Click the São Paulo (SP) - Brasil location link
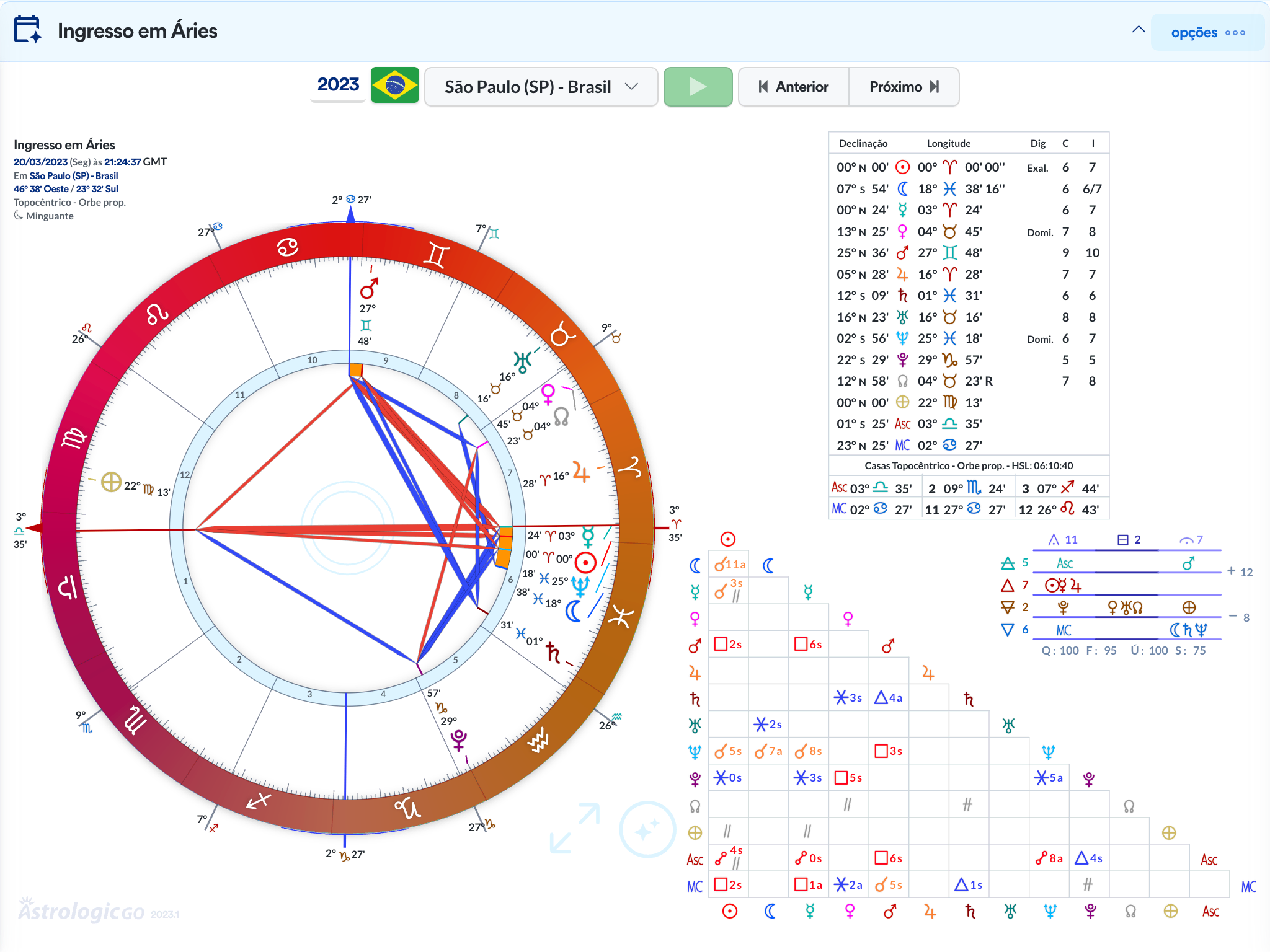Viewport: 1270px width, 952px height. coord(74,176)
